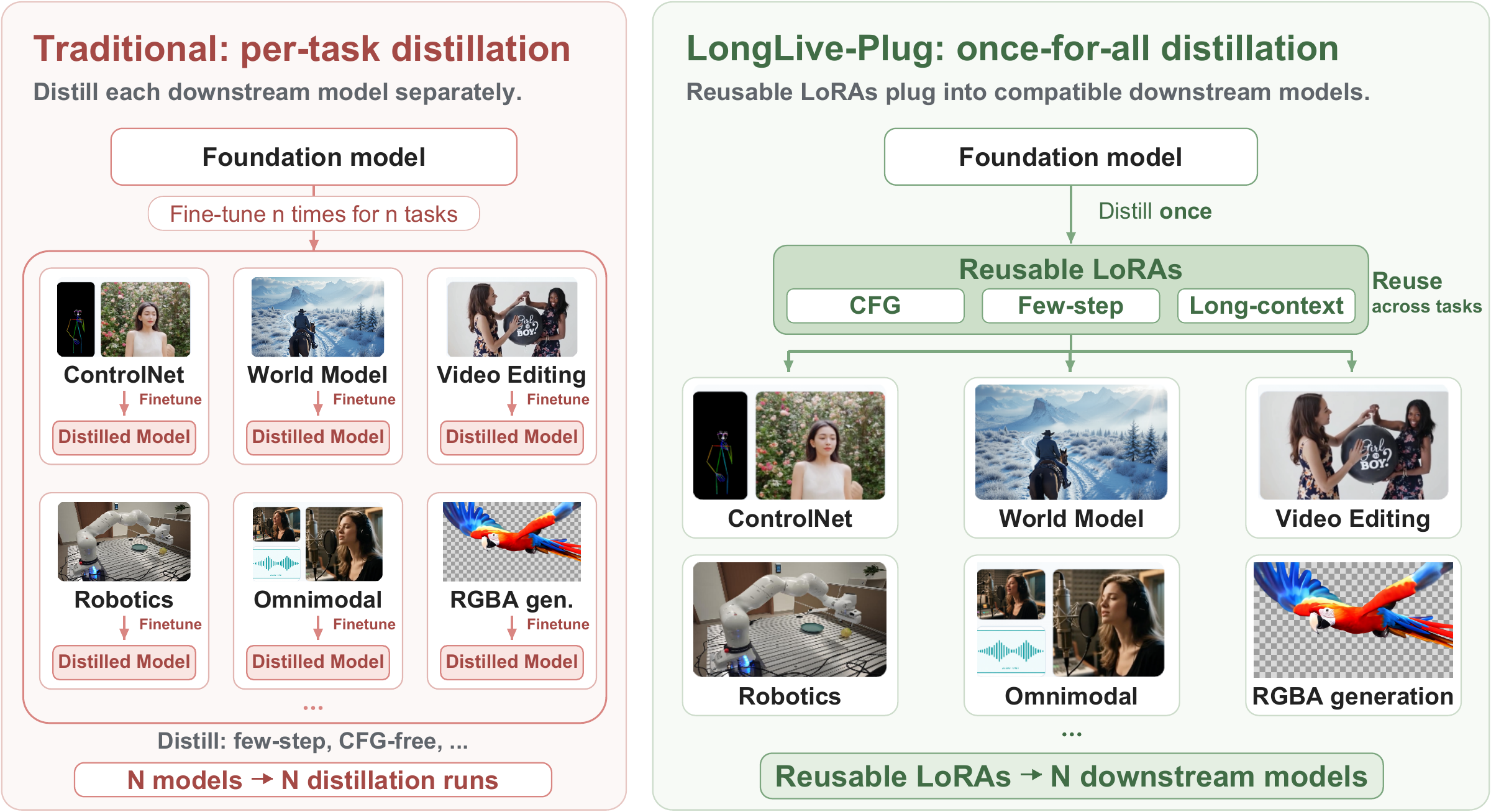1491x812 pixels.
Task: Open the balloon image above Video Editing in Traditional panel
Action: coord(512,319)
